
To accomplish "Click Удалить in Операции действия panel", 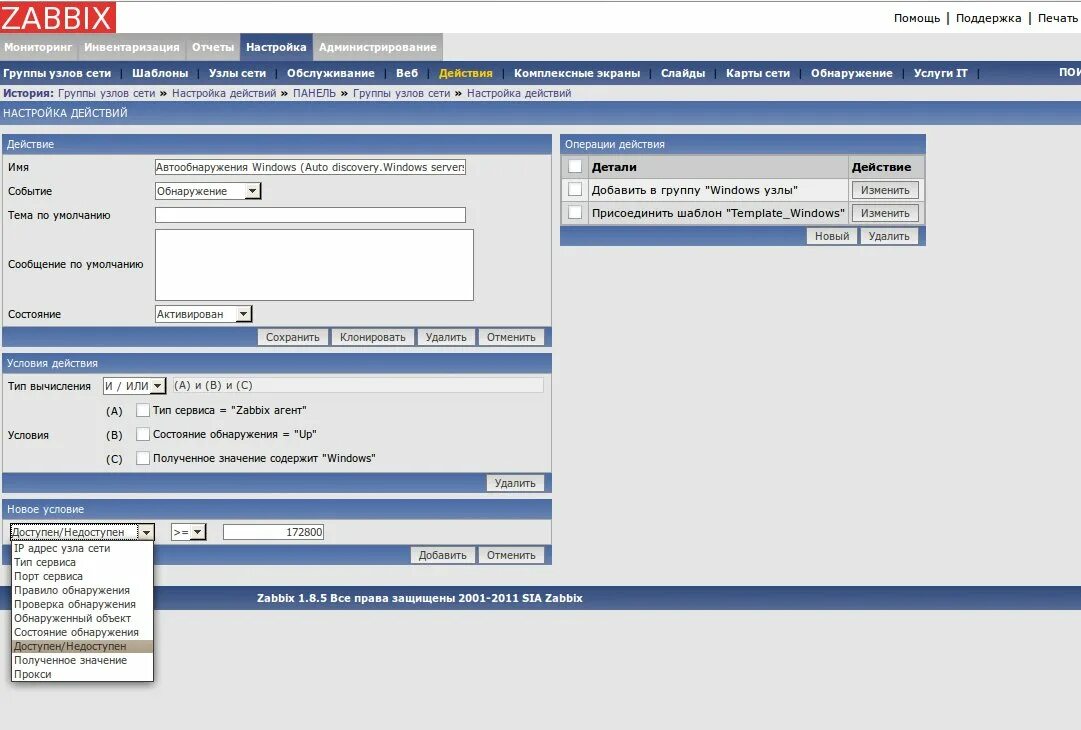I will click(x=889, y=236).
